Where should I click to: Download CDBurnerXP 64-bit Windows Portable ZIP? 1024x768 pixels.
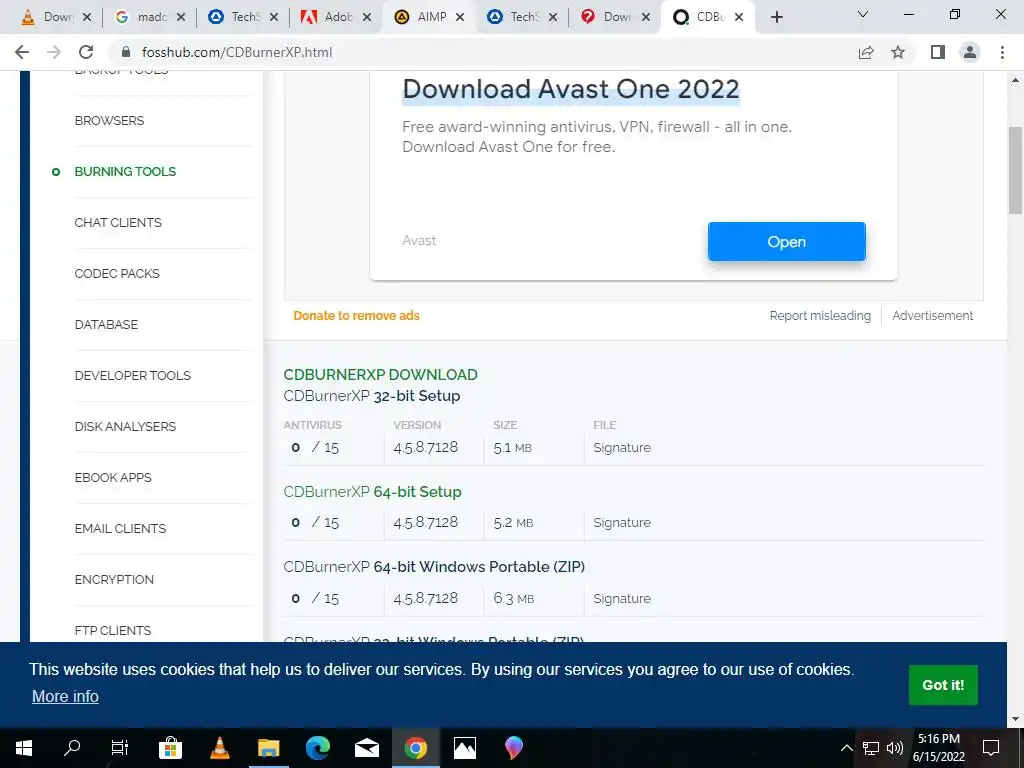[434, 567]
